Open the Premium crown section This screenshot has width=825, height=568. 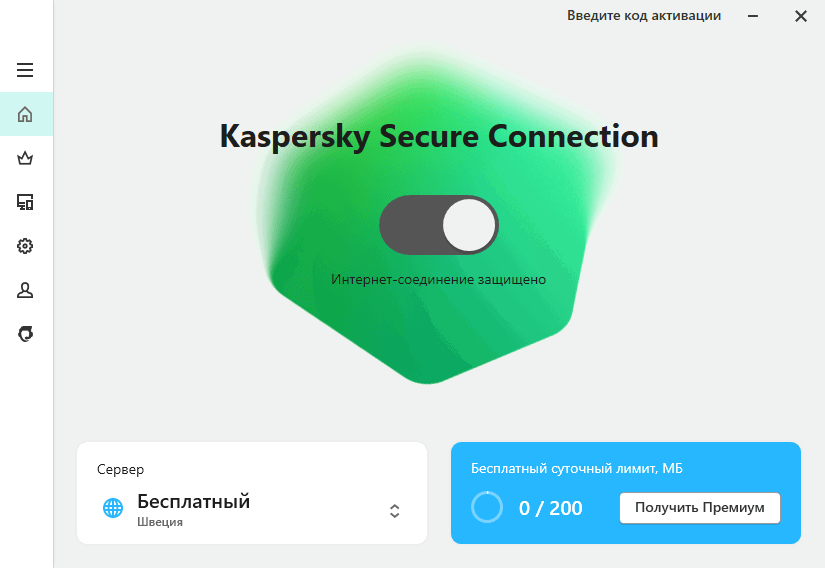(x=25, y=158)
